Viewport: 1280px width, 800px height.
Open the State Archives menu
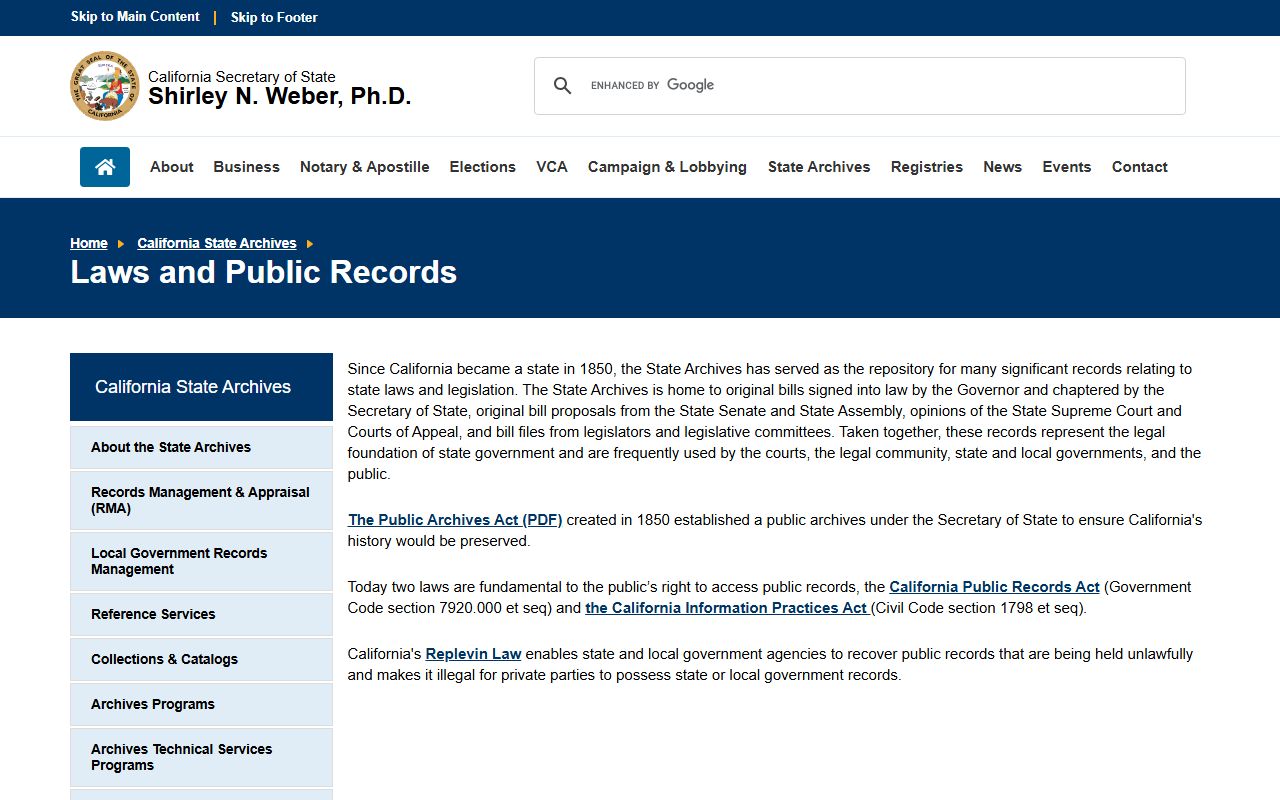[819, 167]
